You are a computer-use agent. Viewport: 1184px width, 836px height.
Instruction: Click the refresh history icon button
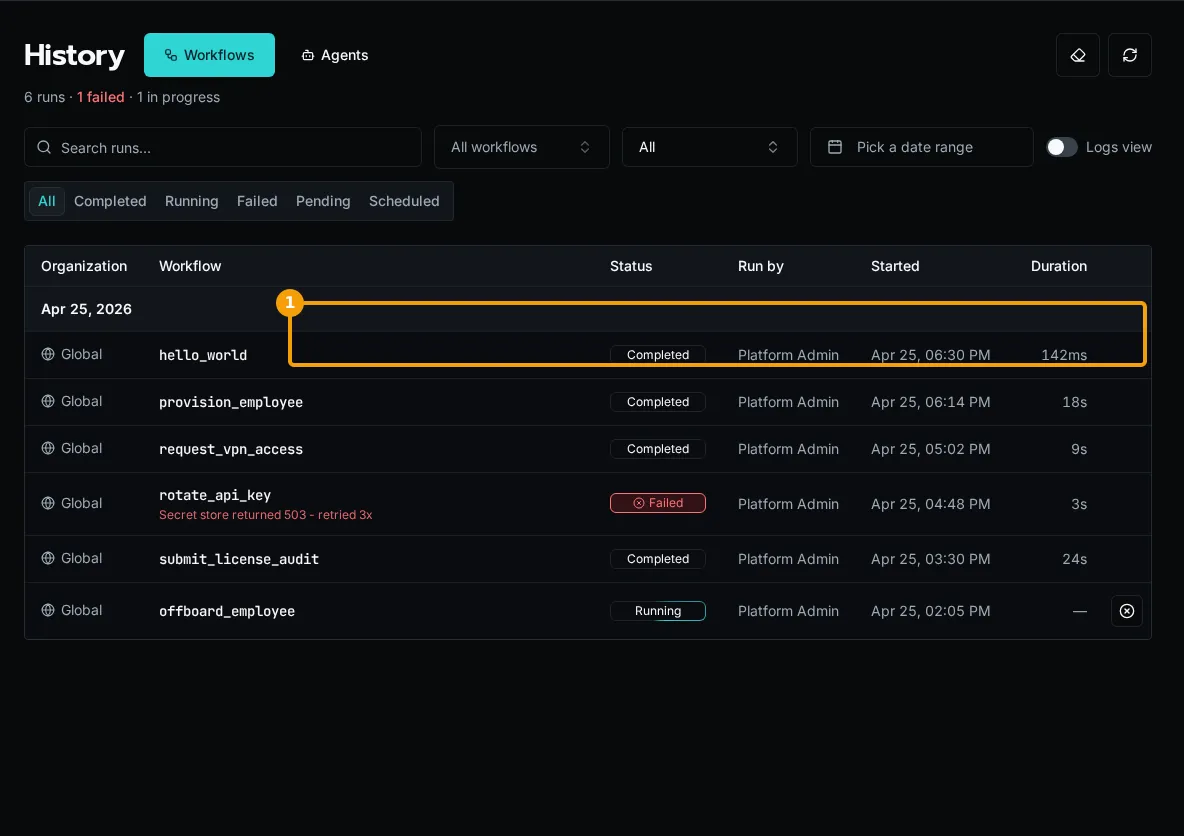click(1130, 55)
